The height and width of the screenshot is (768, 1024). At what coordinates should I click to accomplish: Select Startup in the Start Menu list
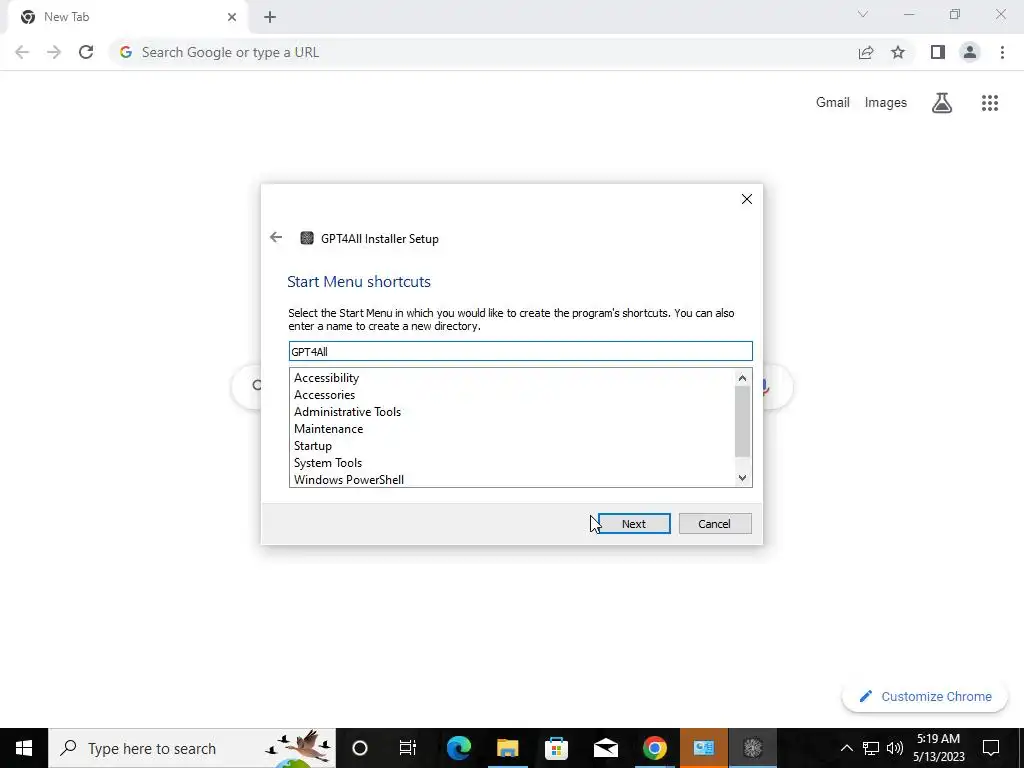(x=313, y=446)
